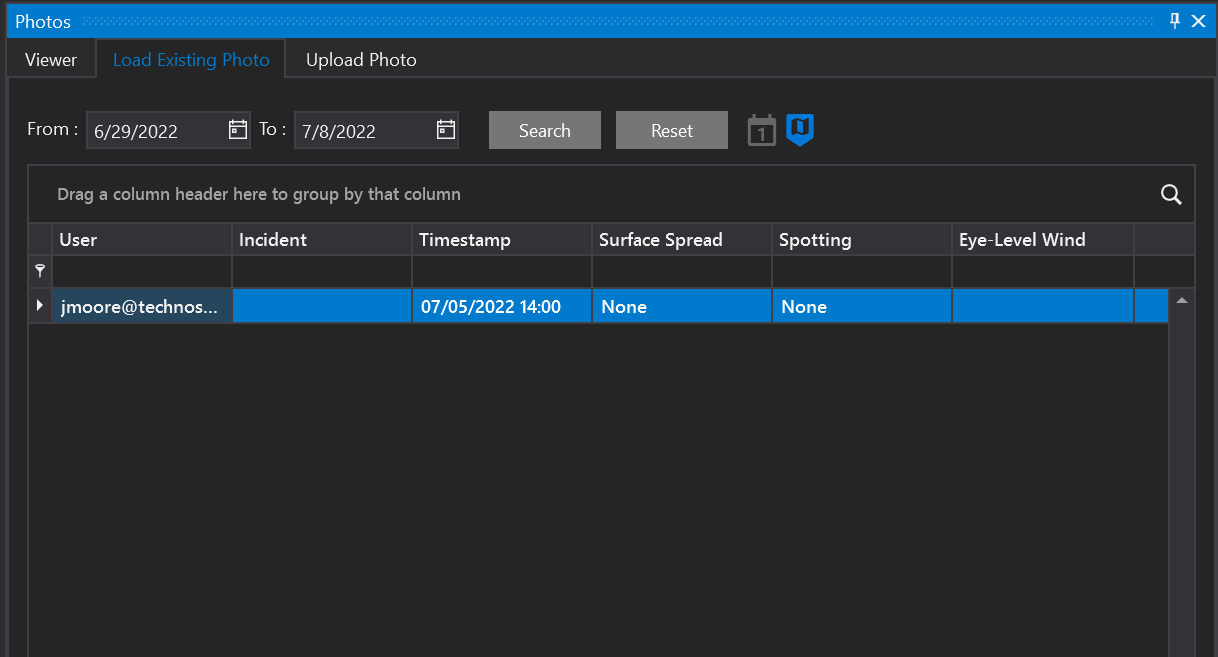Click the From date input field

(x=155, y=131)
